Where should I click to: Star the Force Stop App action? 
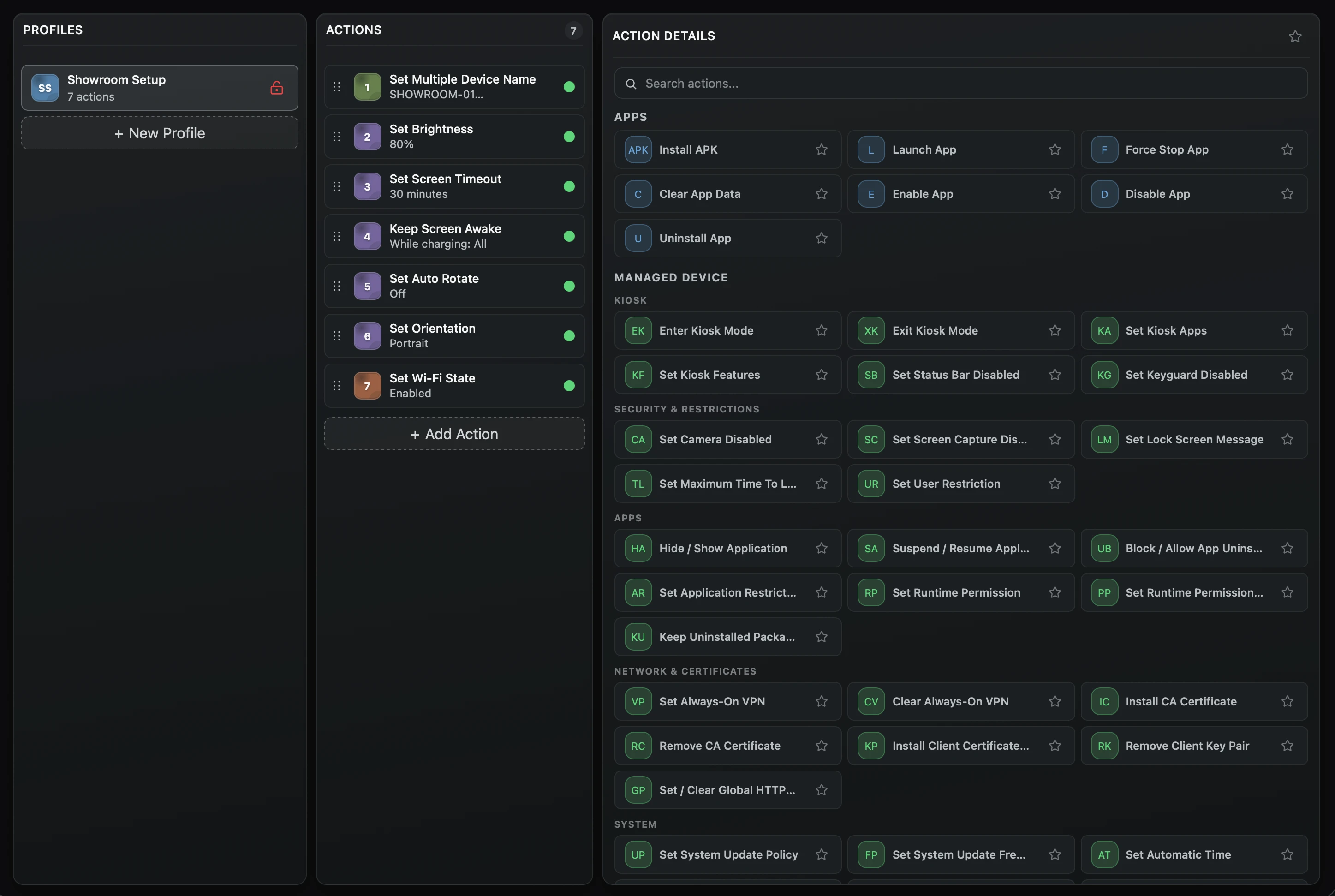click(1287, 149)
